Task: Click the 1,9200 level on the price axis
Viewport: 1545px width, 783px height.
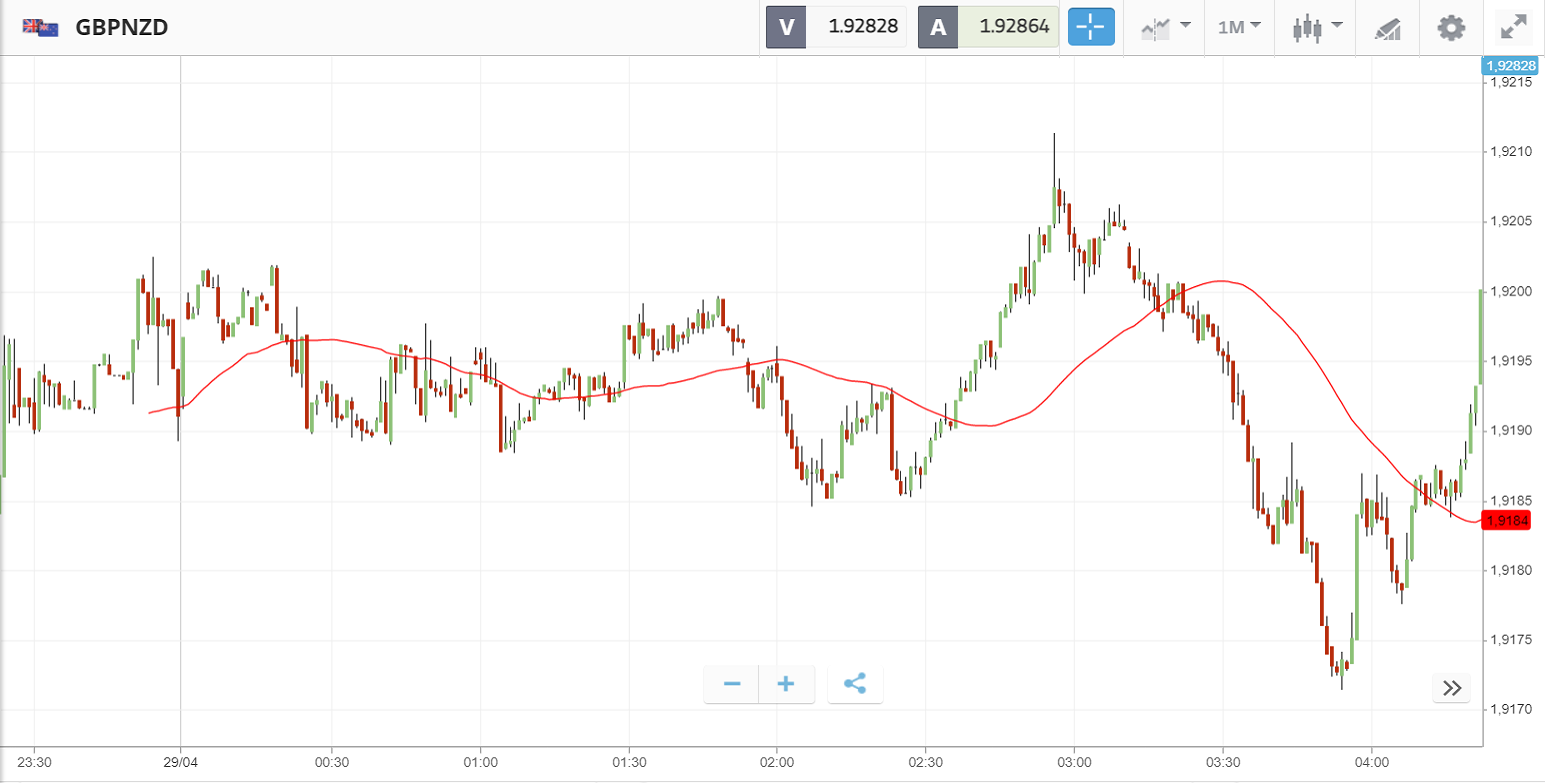Action: (x=1511, y=291)
